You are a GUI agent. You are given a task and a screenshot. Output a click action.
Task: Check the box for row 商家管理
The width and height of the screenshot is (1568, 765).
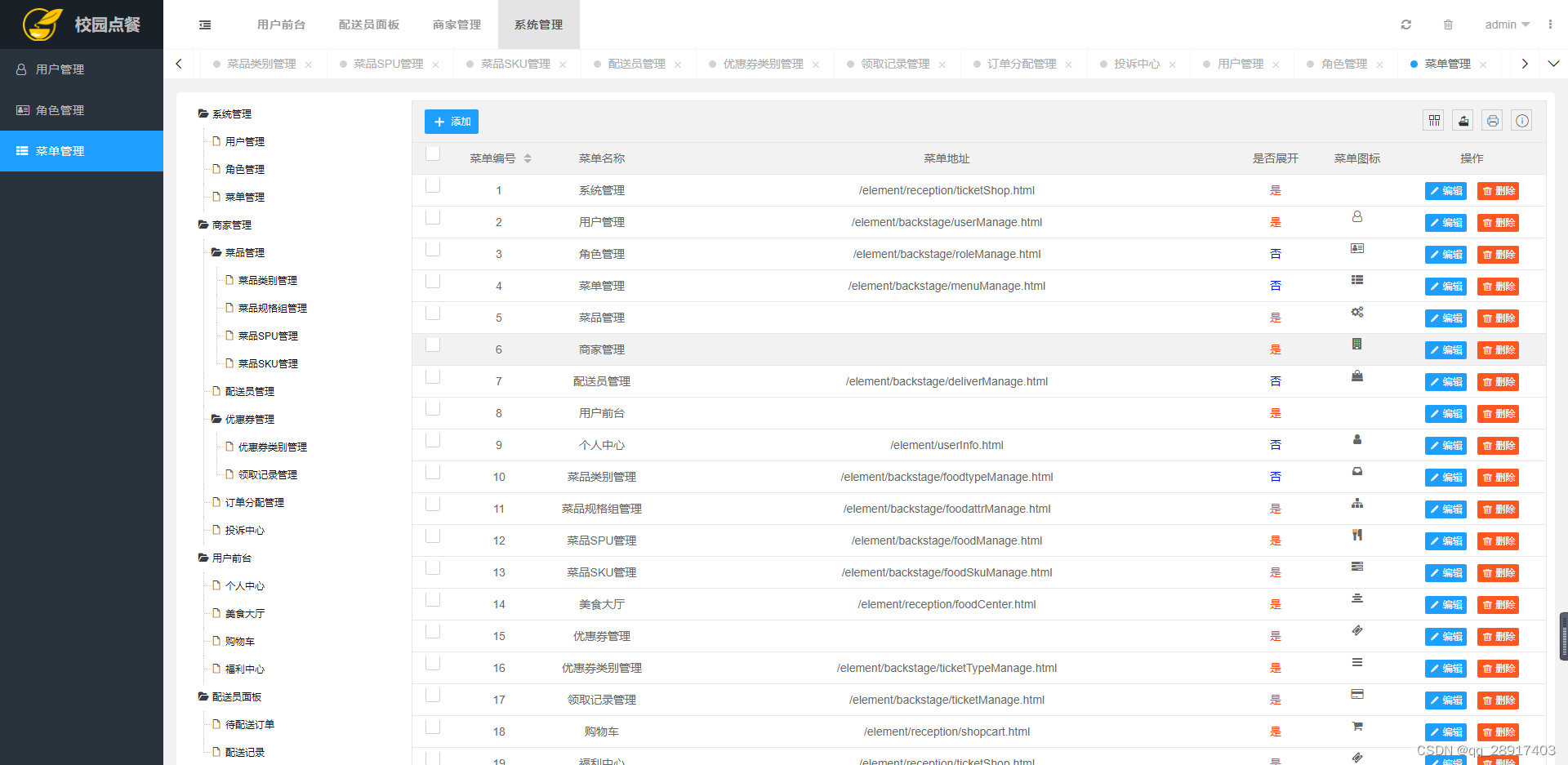pos(433,345)
